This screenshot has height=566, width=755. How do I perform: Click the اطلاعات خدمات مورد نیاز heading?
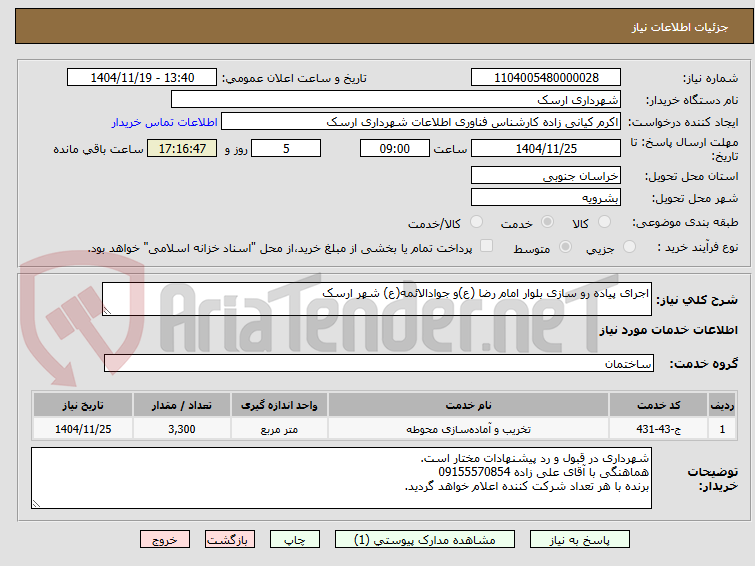point(668,330)
